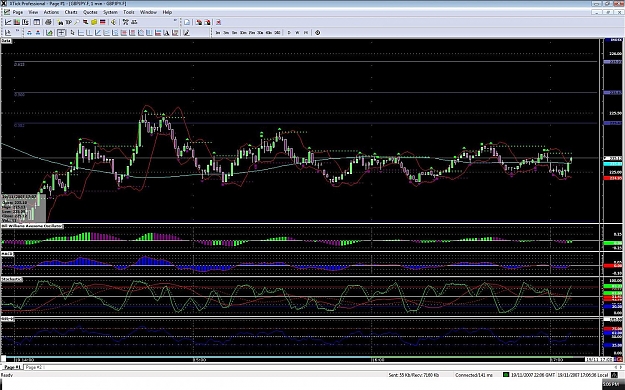Screen dimensions: 625x390
Task: Select the D daily timeframe button
Action: click(x=289, y=33)
